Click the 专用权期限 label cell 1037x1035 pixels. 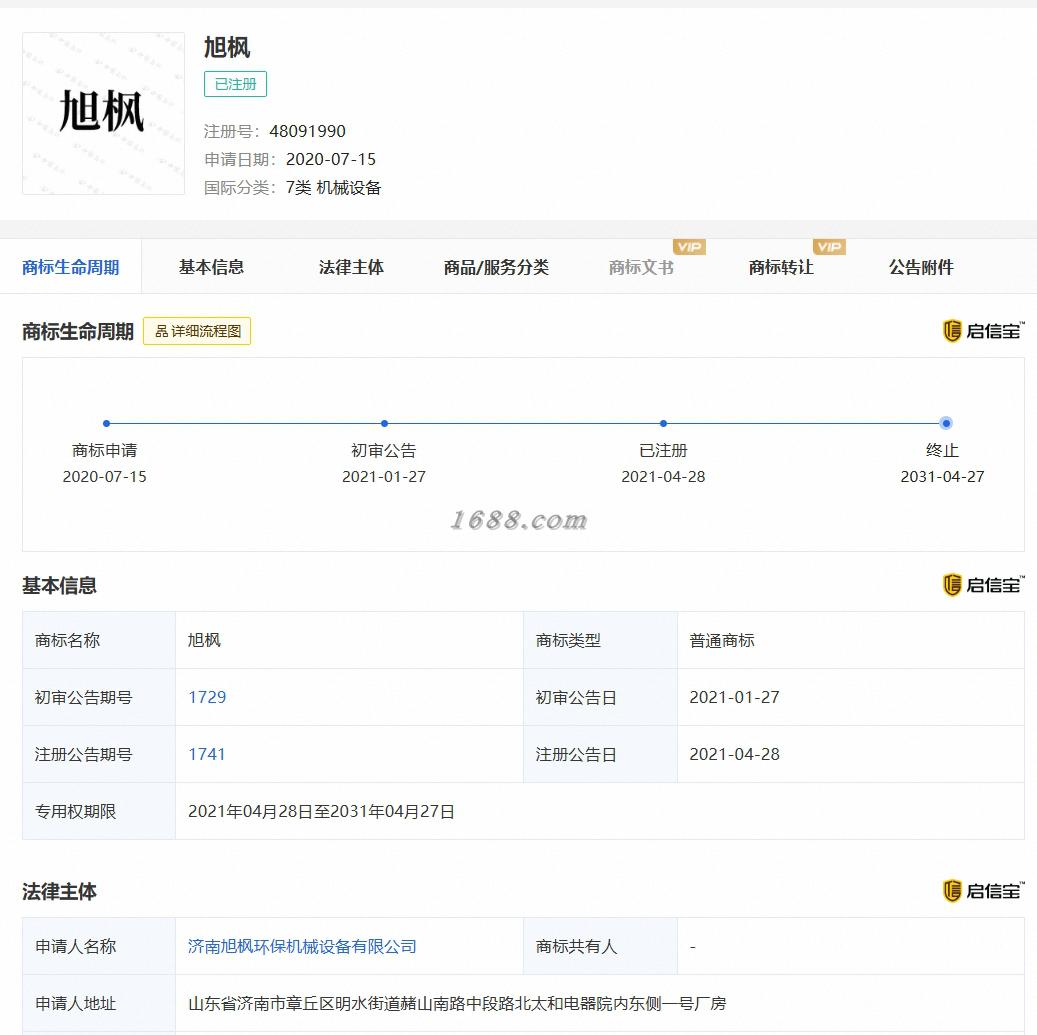click(99, 811)
